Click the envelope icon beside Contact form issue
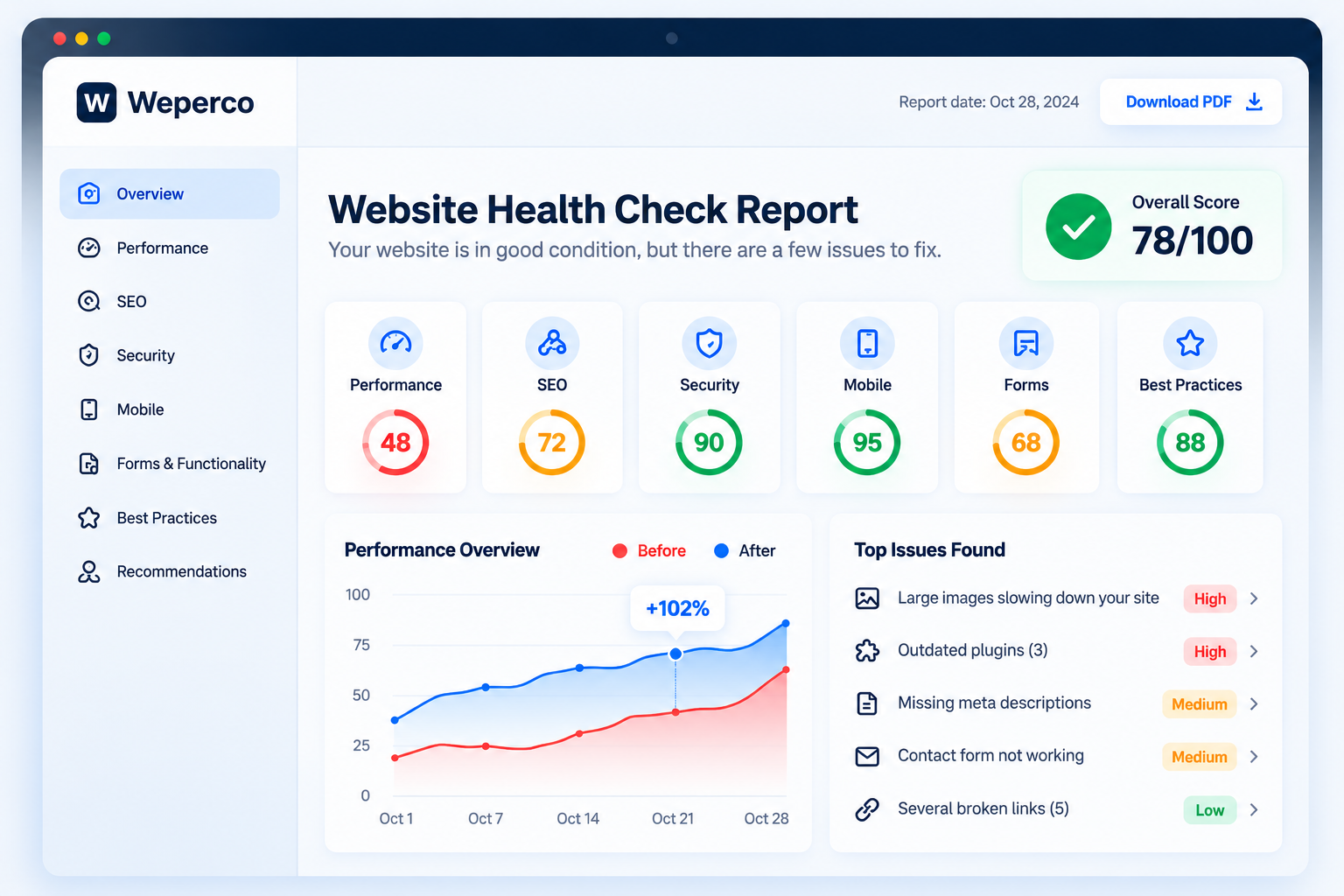The width and height of the screenshot is (1344, 896). [867, 757]
